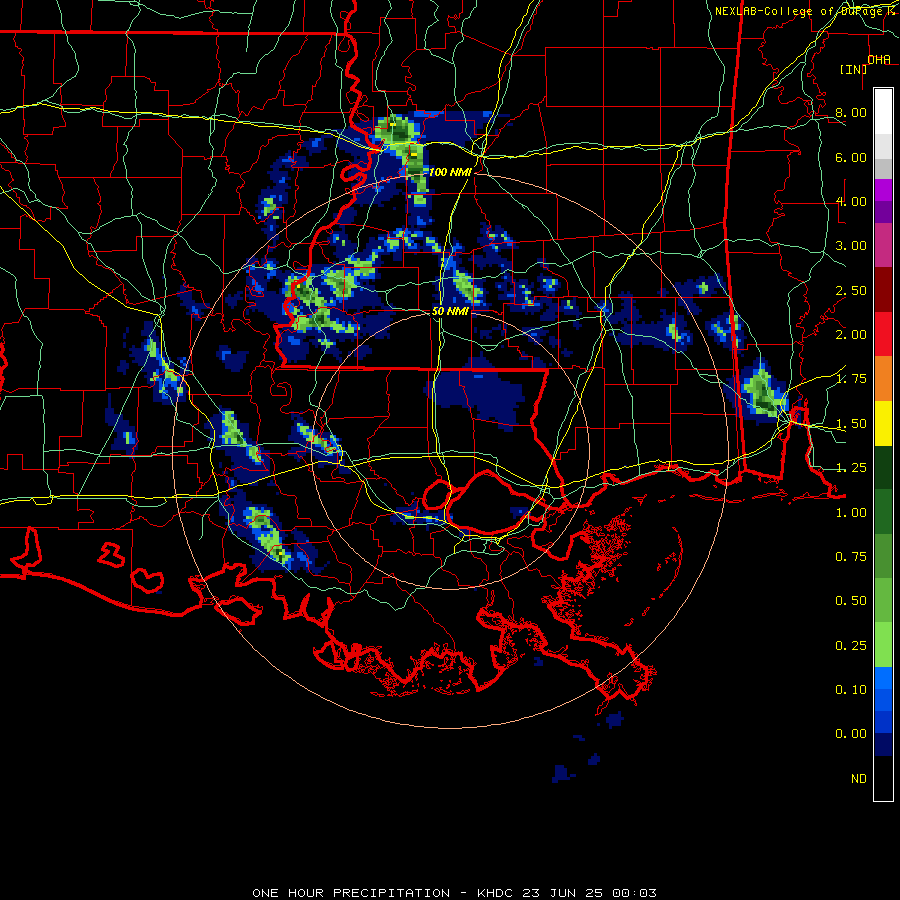Click the 1.75 legend value
This screenshot has height=900, width=900.
click(851, 379)
